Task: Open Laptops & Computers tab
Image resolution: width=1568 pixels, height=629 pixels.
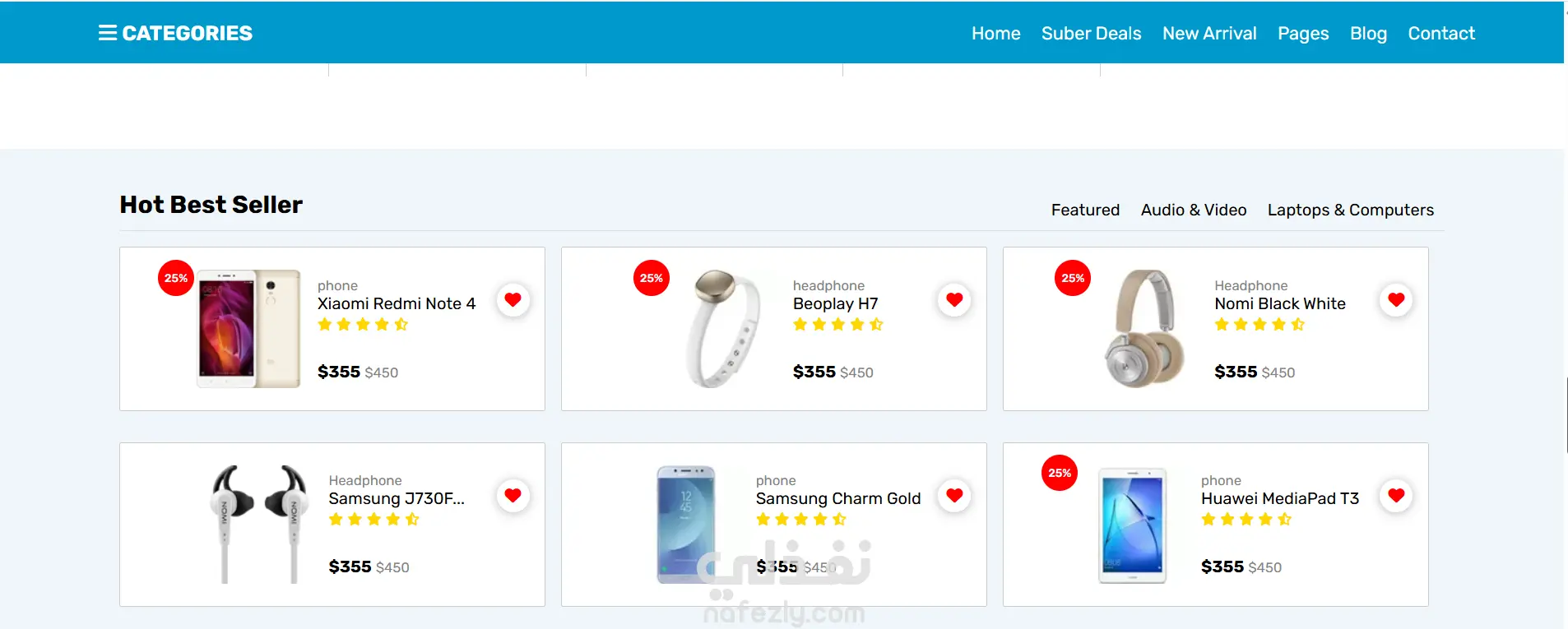Action: [x=1350, y=210]
